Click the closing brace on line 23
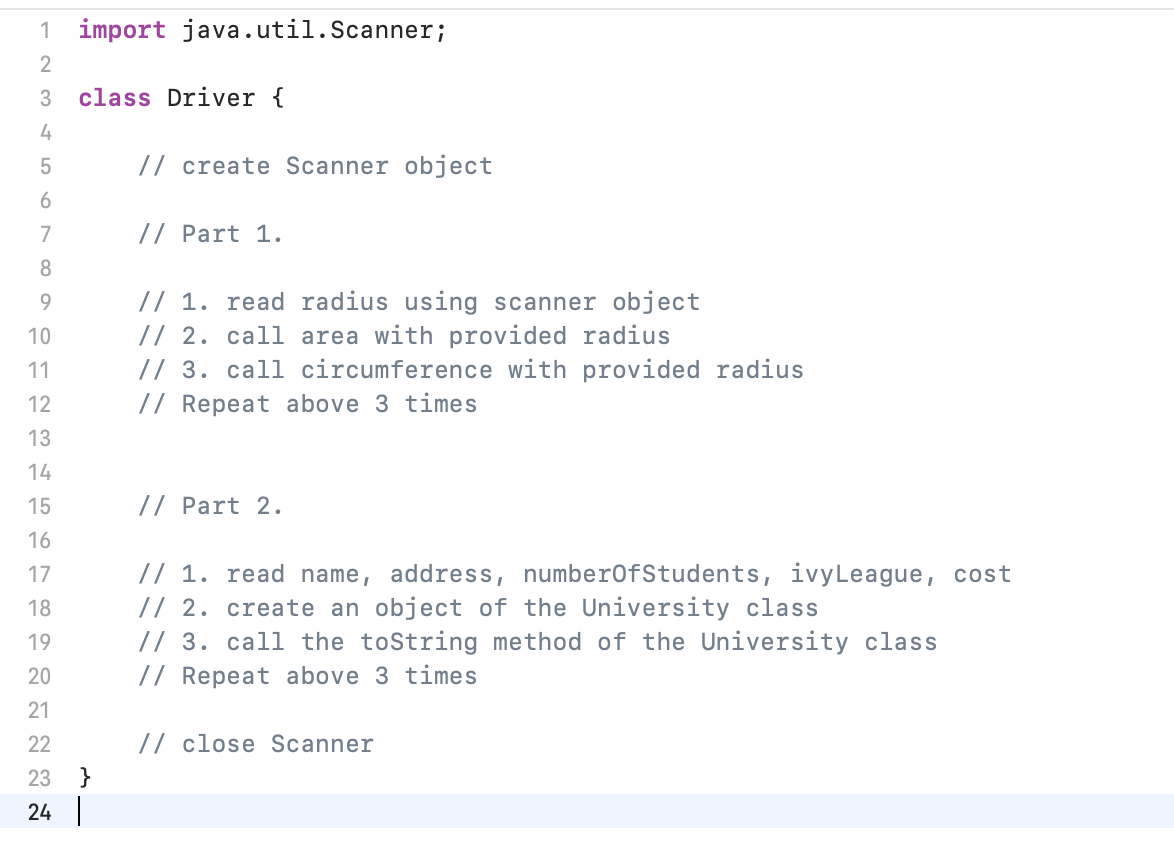1174x854 pixels. (x=85, y=777)
